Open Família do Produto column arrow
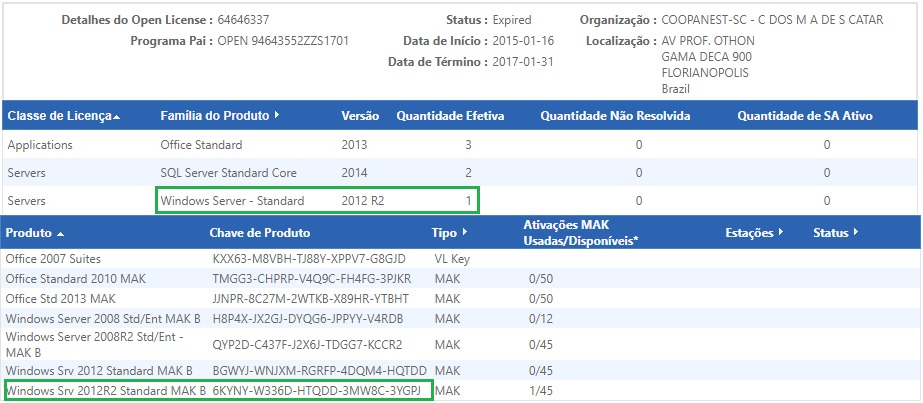This screenshot has width=923, height=403. point(277,115)
